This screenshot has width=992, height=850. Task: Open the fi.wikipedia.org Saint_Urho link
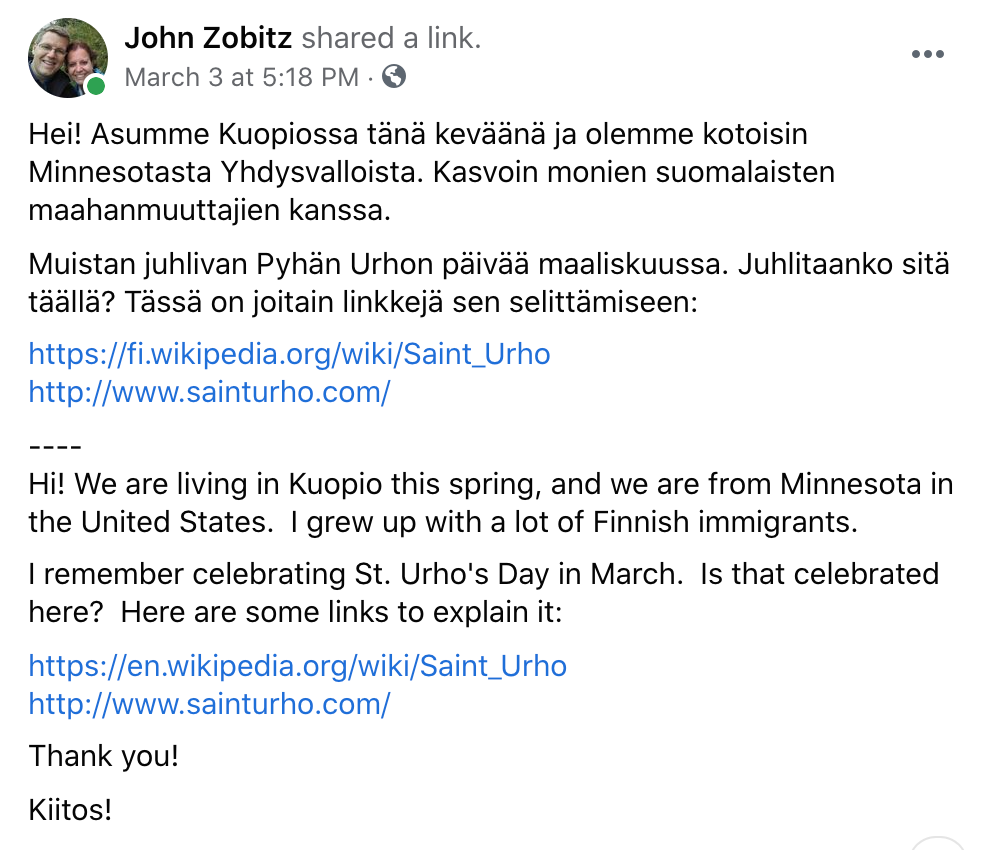pos(289,354)
